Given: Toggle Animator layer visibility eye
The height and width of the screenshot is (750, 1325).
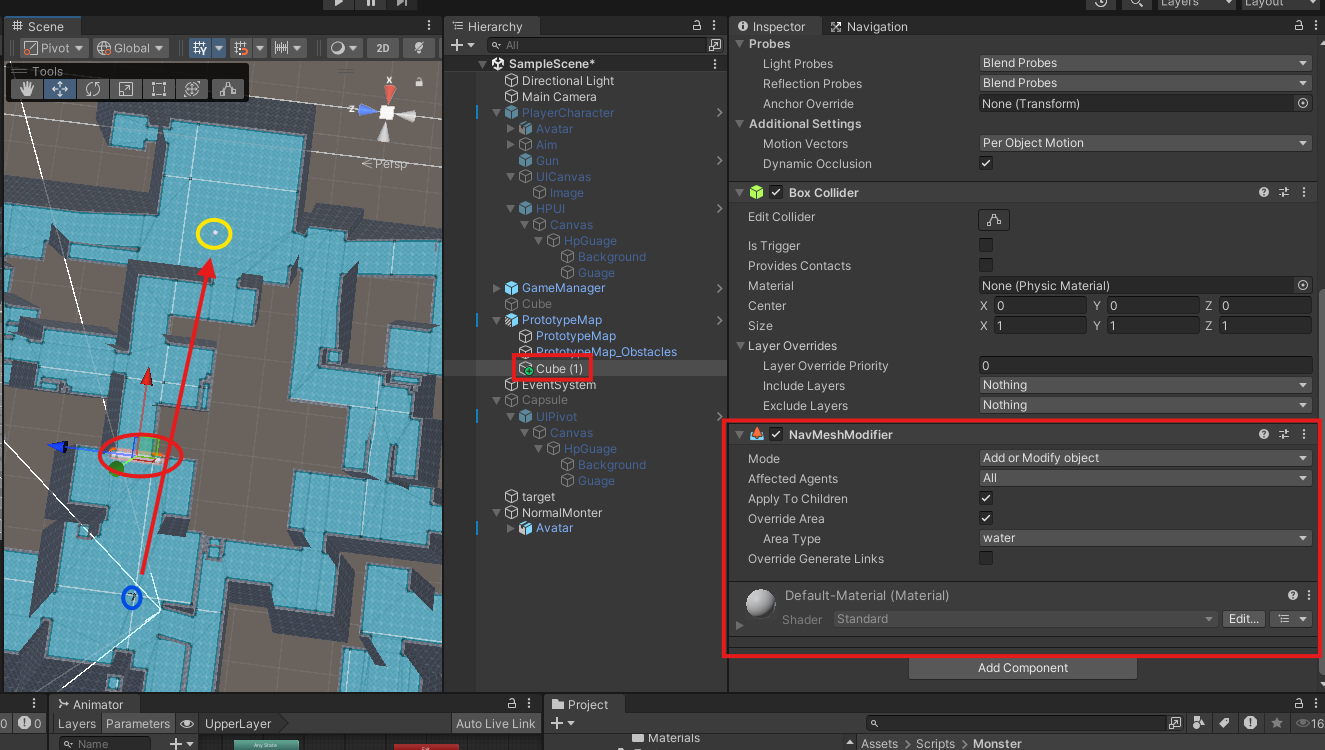Looking at the screenshot, I should tap(187, 724).
